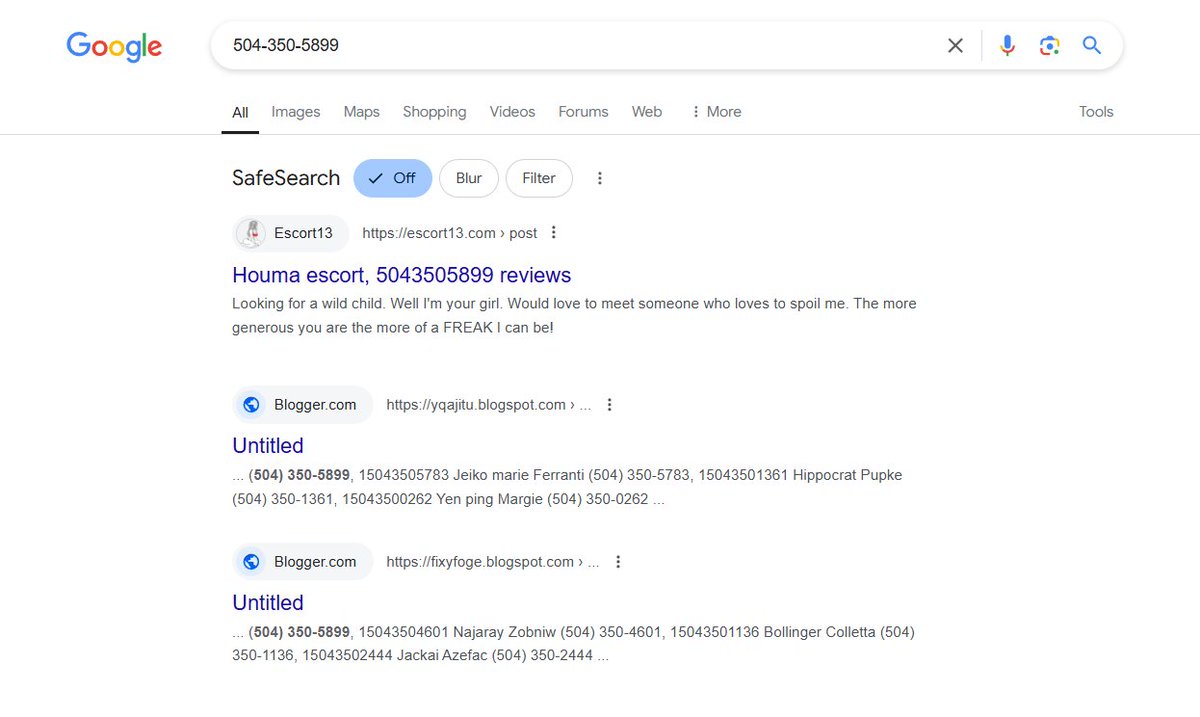Switch to the Web tab
Viewport: 1200px width, 717px height.
[x=647, y=112]
